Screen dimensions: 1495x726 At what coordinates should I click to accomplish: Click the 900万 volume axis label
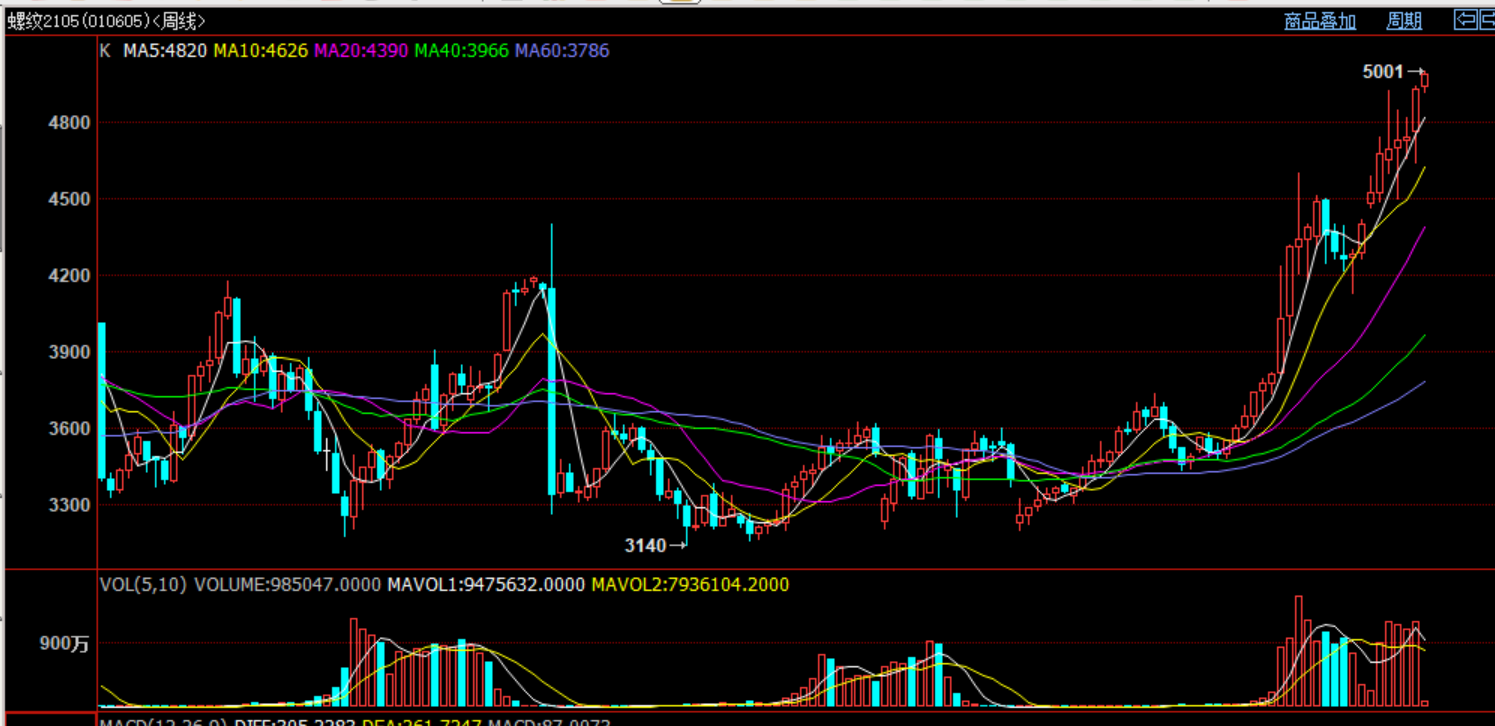pos(64,644)
